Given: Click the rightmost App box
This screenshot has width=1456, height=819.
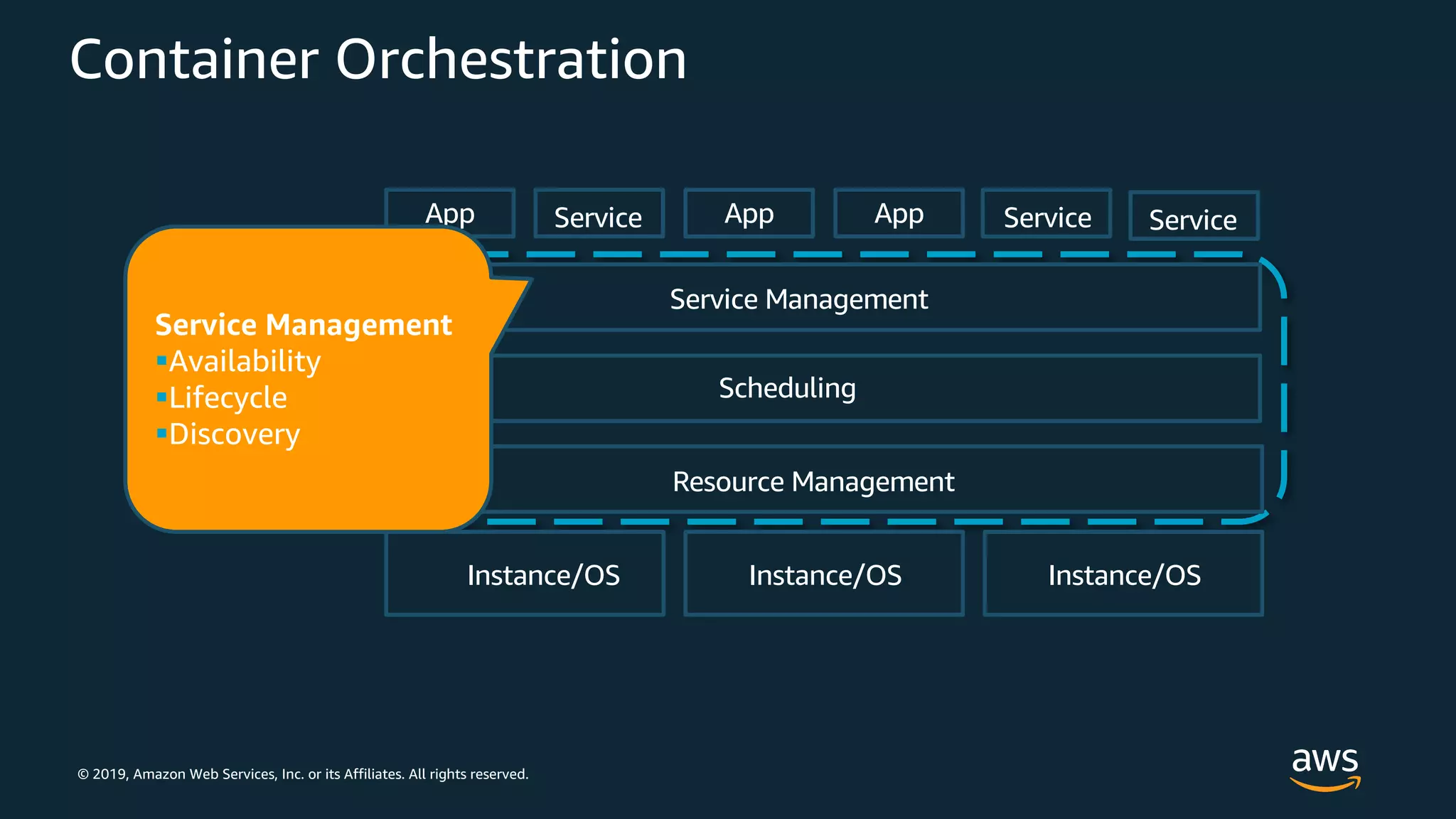Looking at the screenshot, I should coord(899,213).
